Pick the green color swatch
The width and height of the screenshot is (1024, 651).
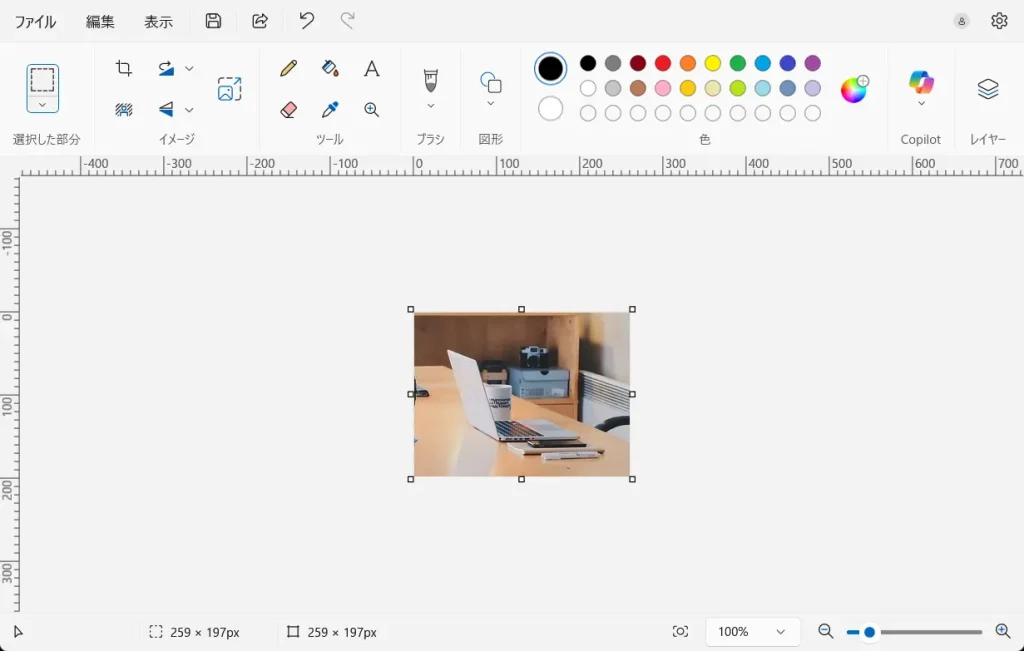(x=738, y=63)
